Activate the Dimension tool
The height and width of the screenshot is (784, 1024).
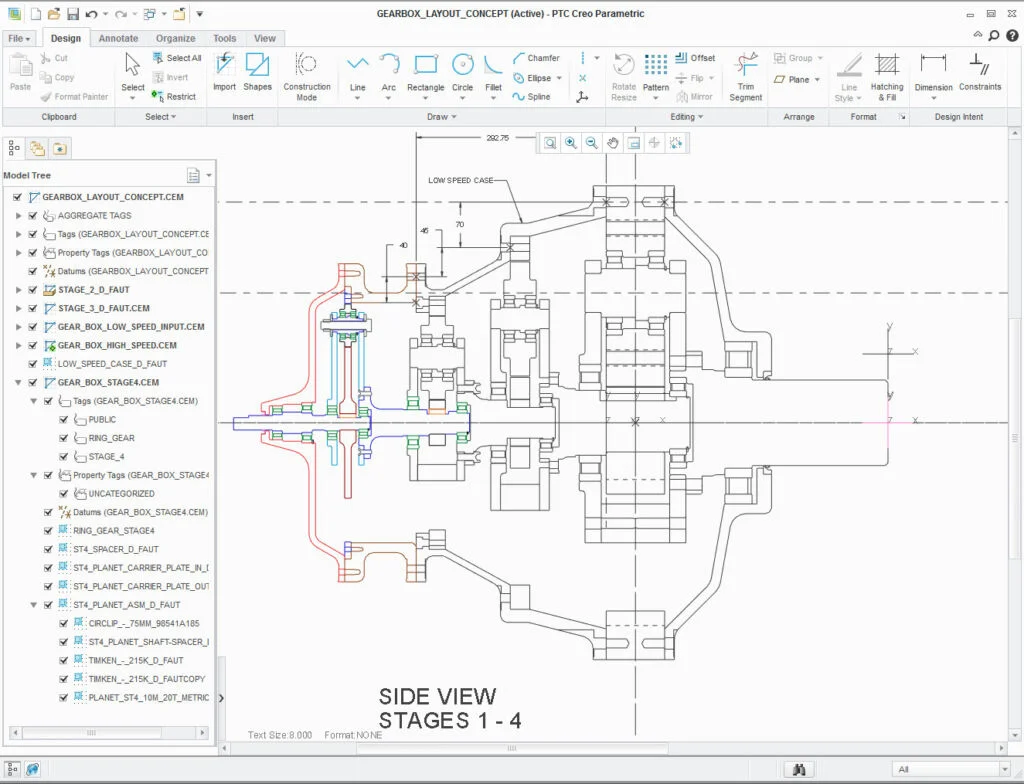[932, 78]
